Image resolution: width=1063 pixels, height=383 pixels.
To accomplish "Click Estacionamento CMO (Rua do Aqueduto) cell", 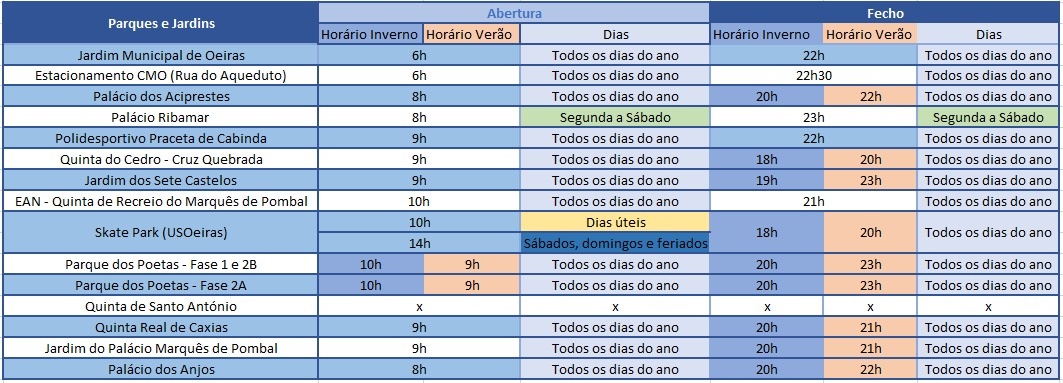I will pyautogui.click(x=161, y=76).
